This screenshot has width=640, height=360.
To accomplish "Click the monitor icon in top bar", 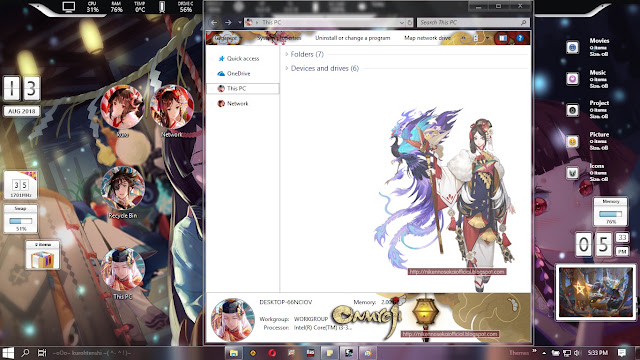I will click(x=69, y=7).
